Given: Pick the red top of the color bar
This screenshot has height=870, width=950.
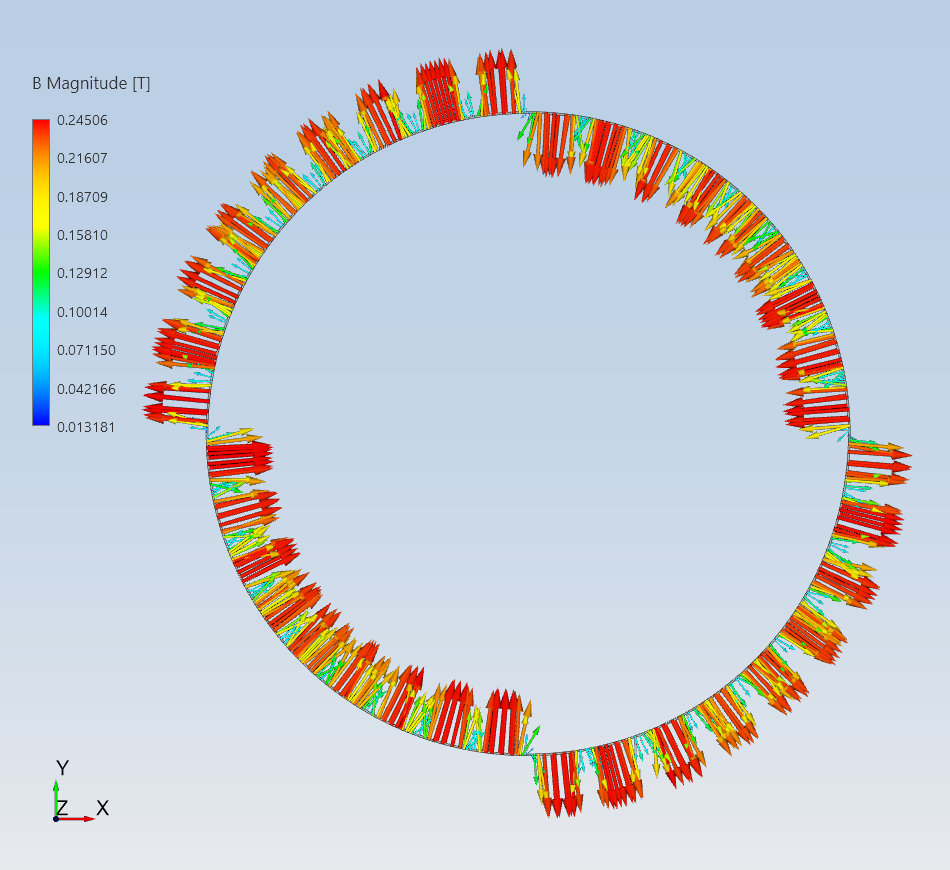Looking at the screenshot, I should [40, 126].
